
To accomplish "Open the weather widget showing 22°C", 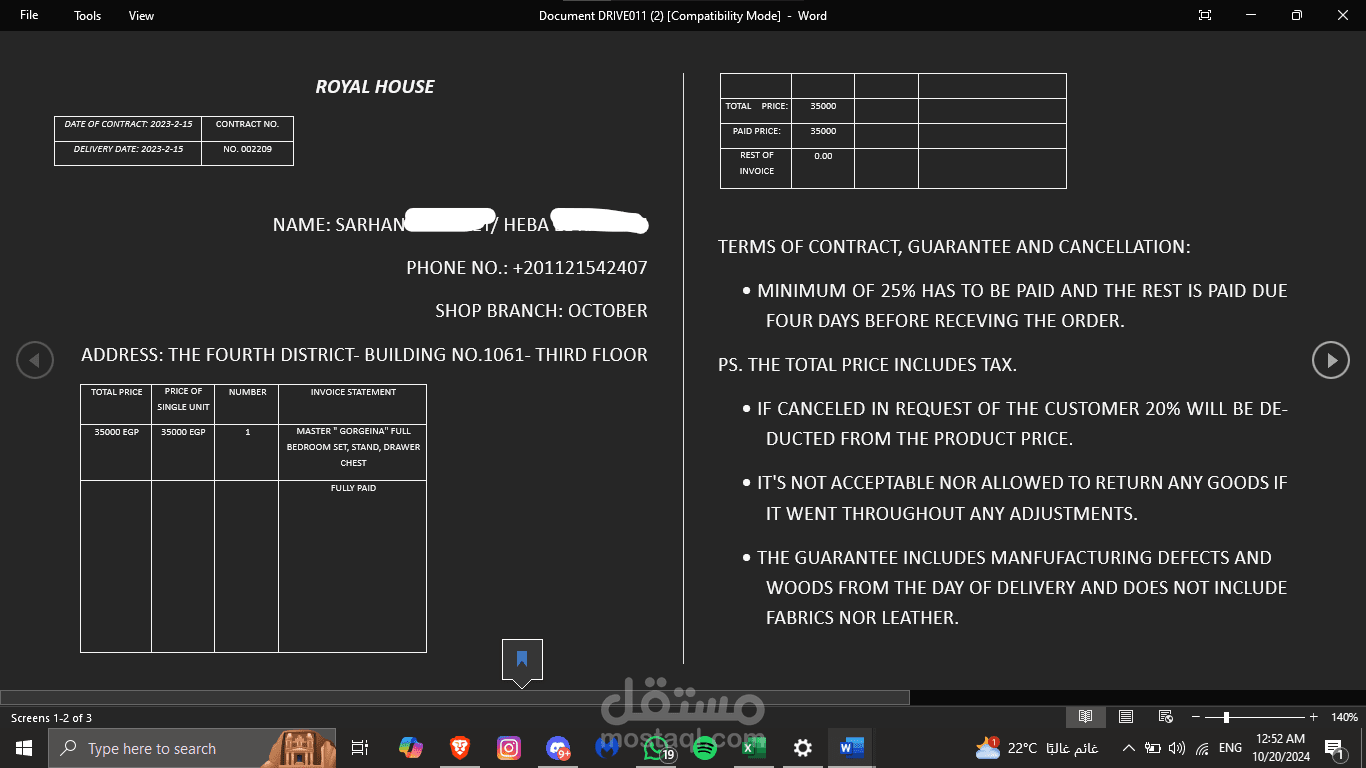I will pyautogui.click(x=1036, y=748).
